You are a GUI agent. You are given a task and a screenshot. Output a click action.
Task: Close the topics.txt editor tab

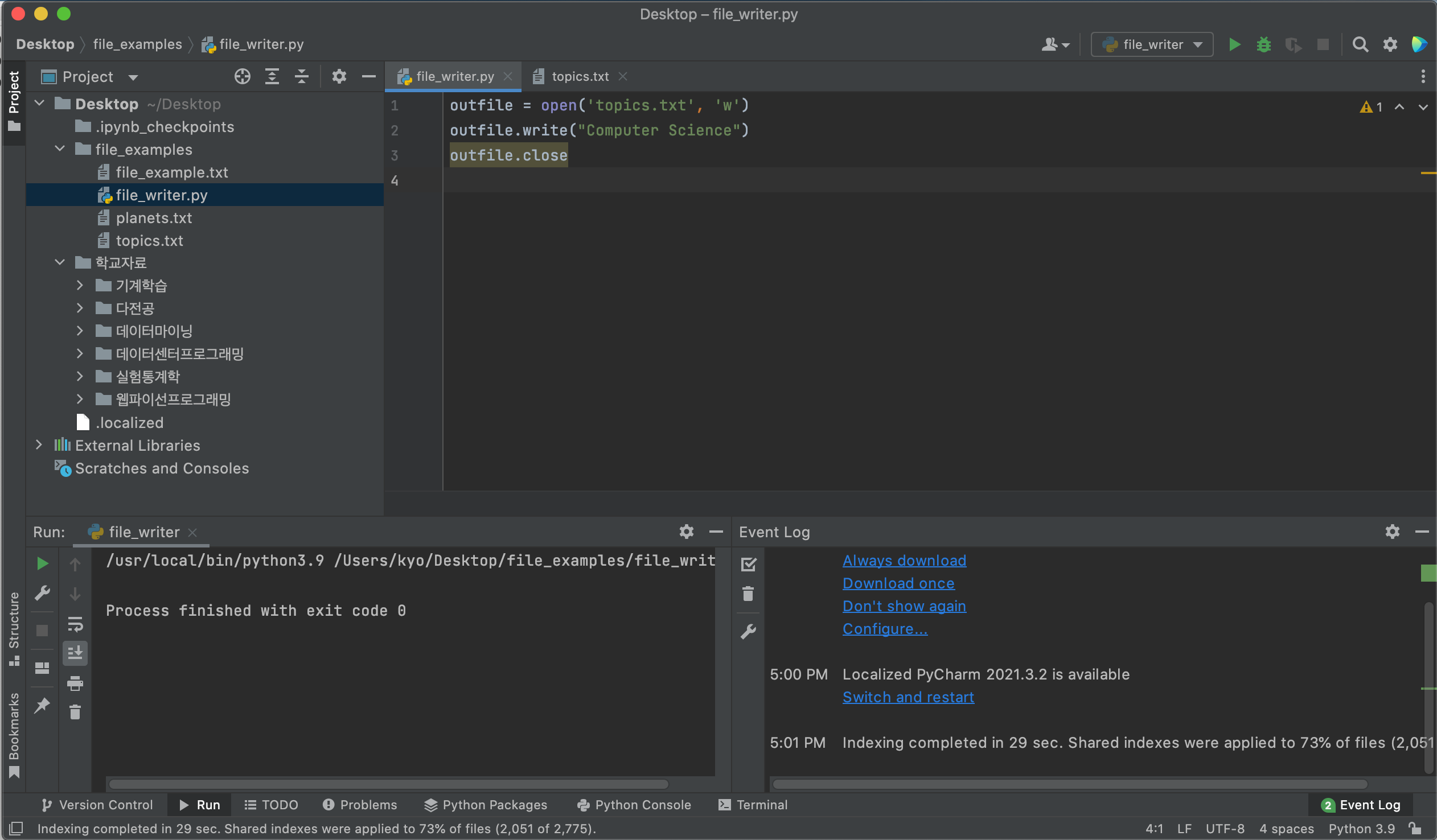623,76
